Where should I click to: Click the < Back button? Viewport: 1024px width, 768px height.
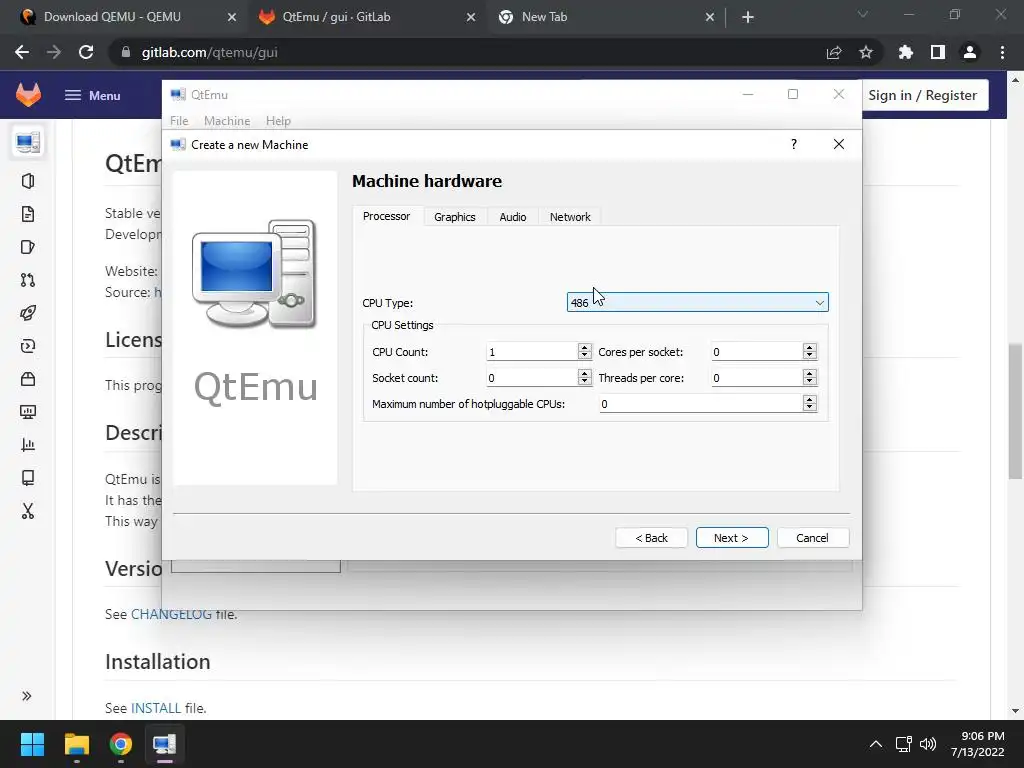(x=651, y=537)
